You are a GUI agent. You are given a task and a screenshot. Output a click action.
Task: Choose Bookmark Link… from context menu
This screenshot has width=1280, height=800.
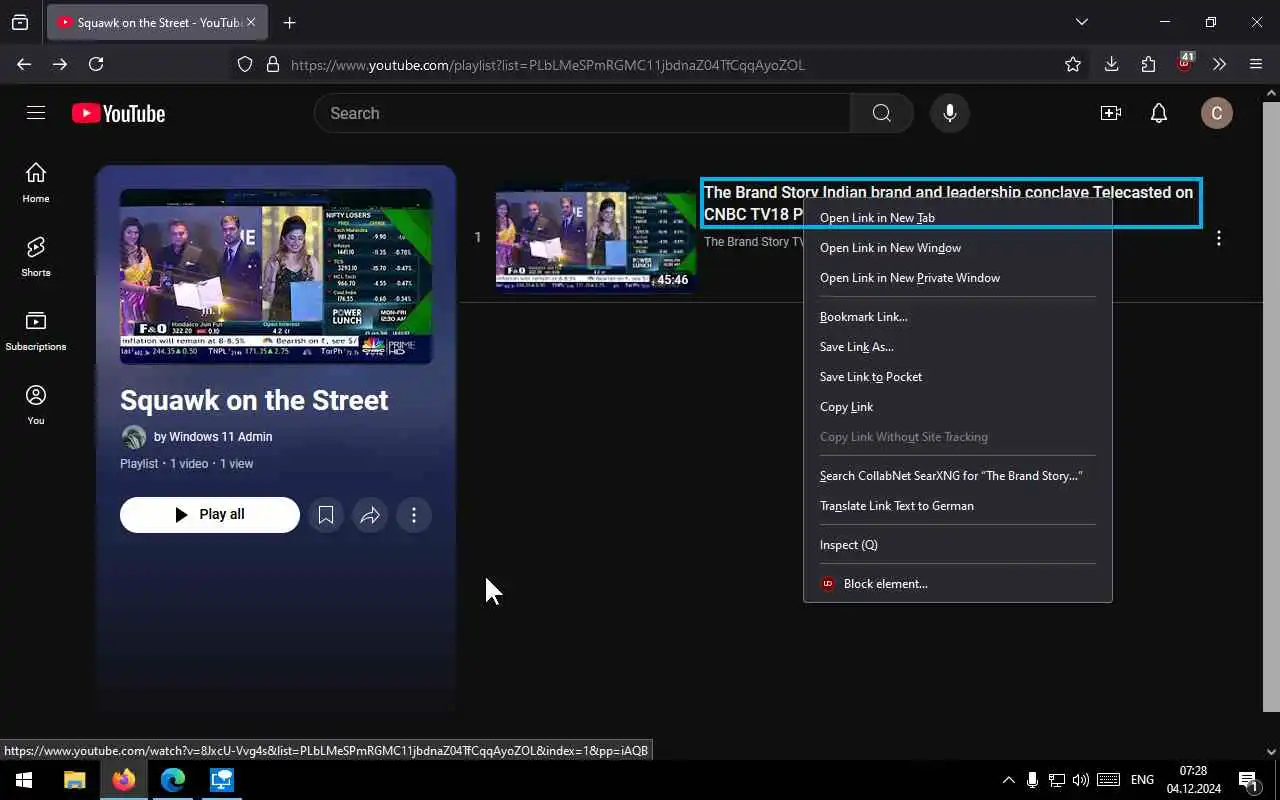coord(958,317)
